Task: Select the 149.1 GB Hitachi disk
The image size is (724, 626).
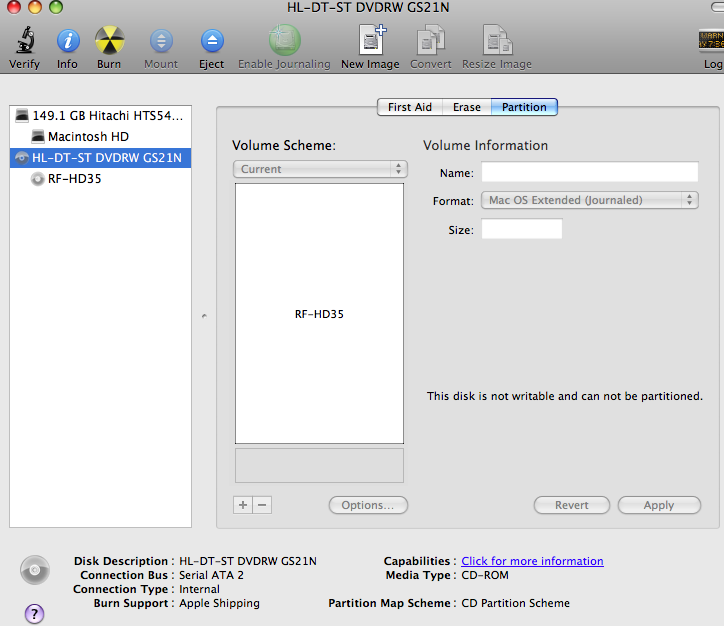Action: tap(100, 115)
